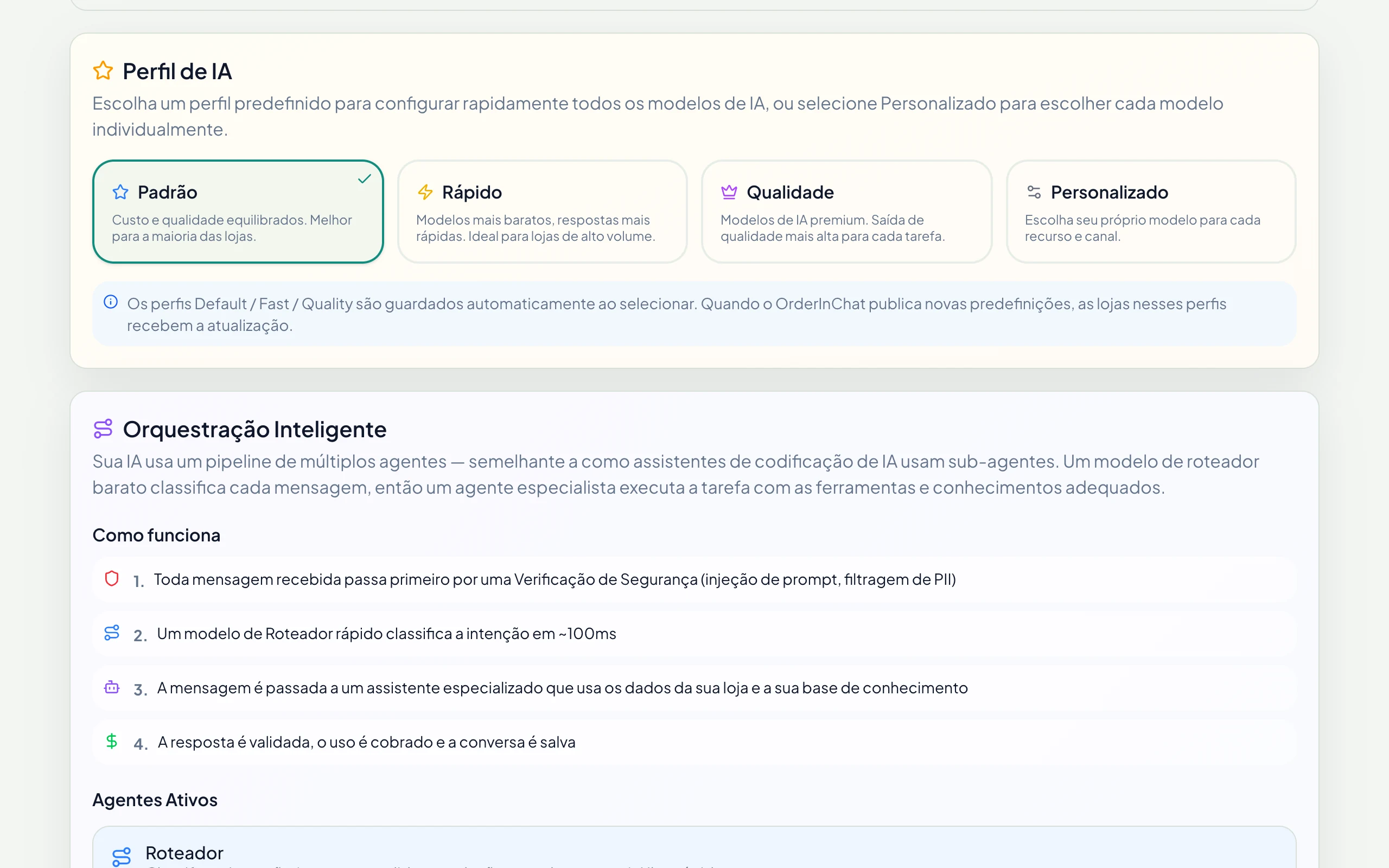The height and width of the screenshot is (868, 1389).
Task: Click the purple robot icon in step 3
Action: (x=112, y=687)
